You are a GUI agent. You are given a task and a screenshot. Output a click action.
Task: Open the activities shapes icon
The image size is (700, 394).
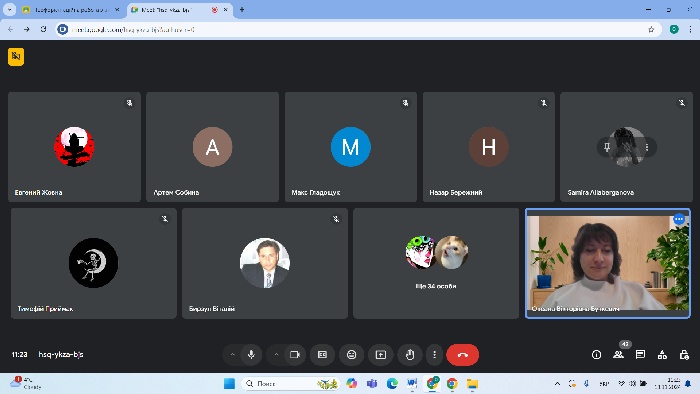(662, 355)
